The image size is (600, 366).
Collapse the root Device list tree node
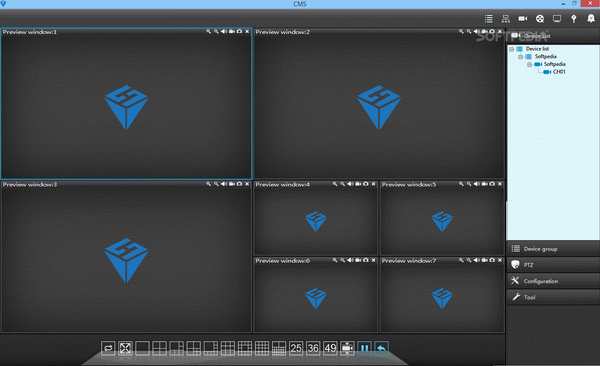click(x=512, y=49)
